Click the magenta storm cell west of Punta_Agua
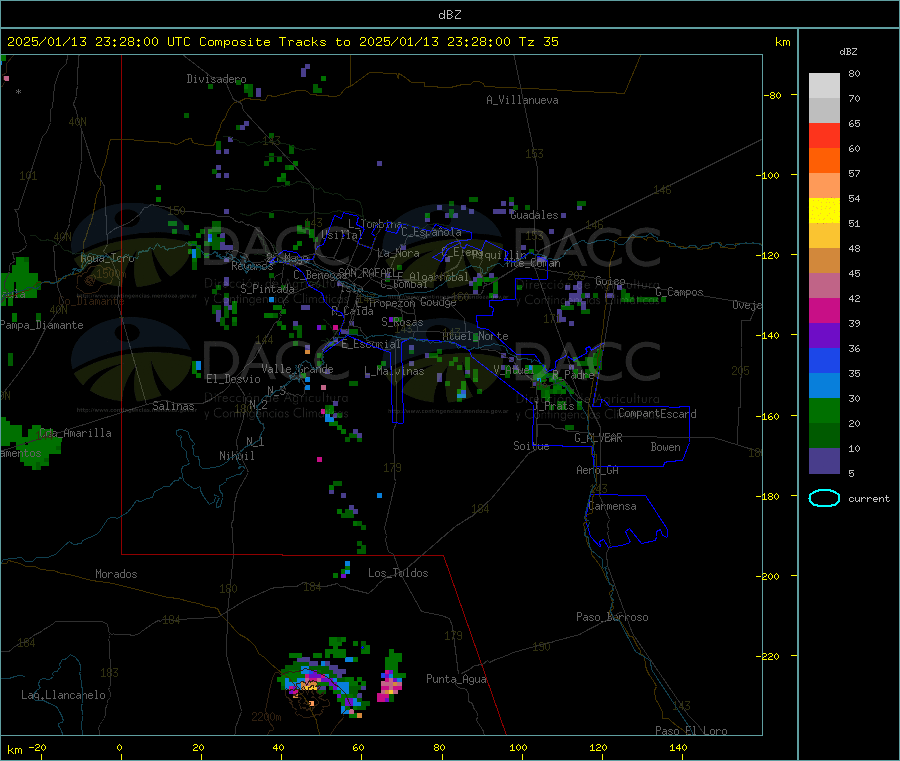This screenshot has width=900, height=761. coord(390,685)
